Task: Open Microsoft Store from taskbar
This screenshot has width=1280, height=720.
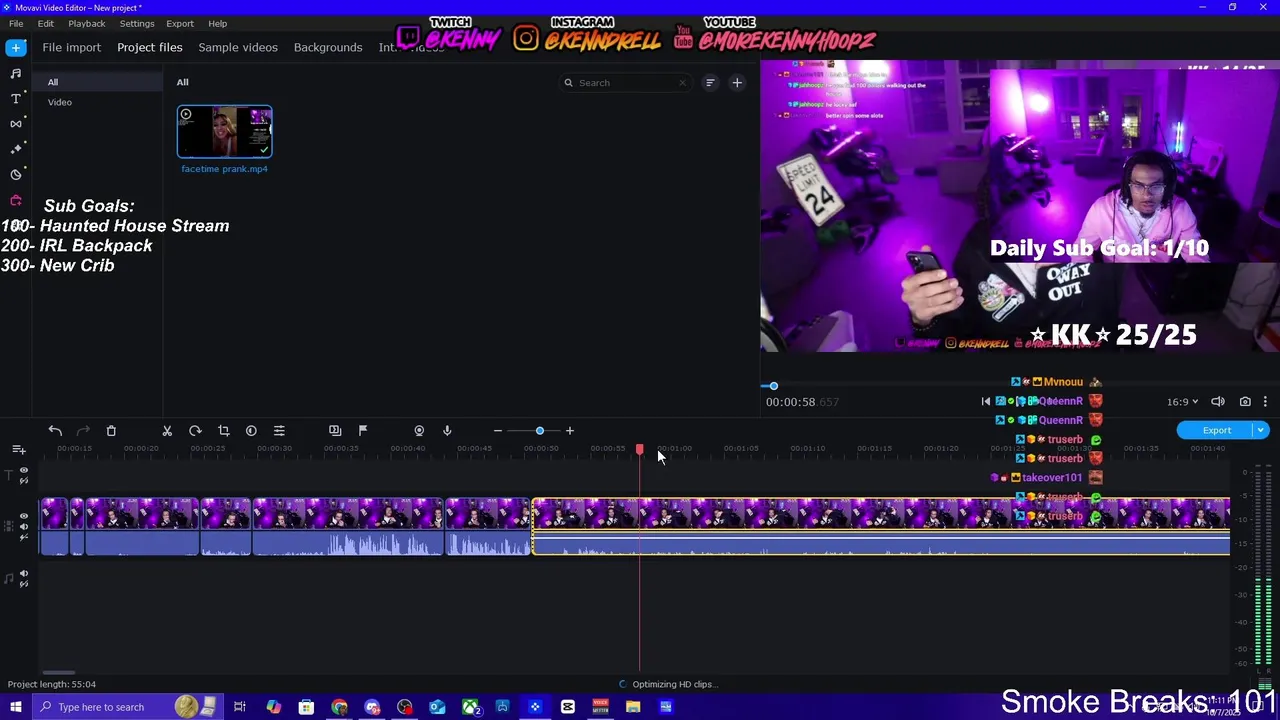Action: (306, 707)
